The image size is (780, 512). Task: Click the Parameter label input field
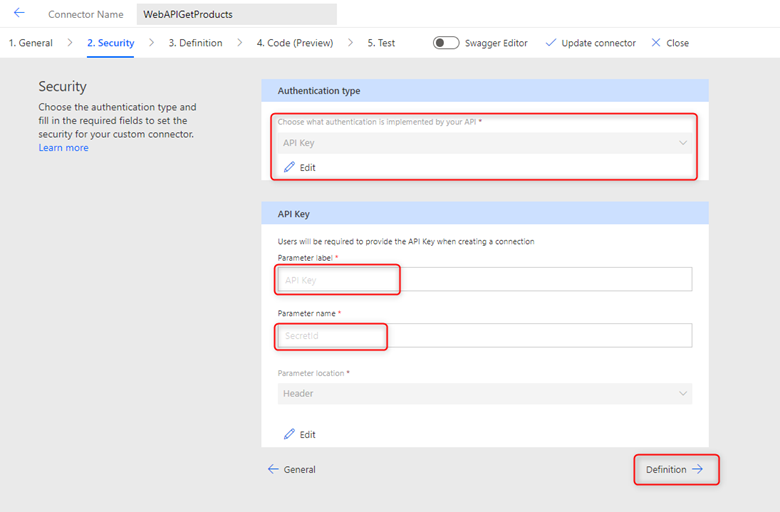[x=485, y=279]
